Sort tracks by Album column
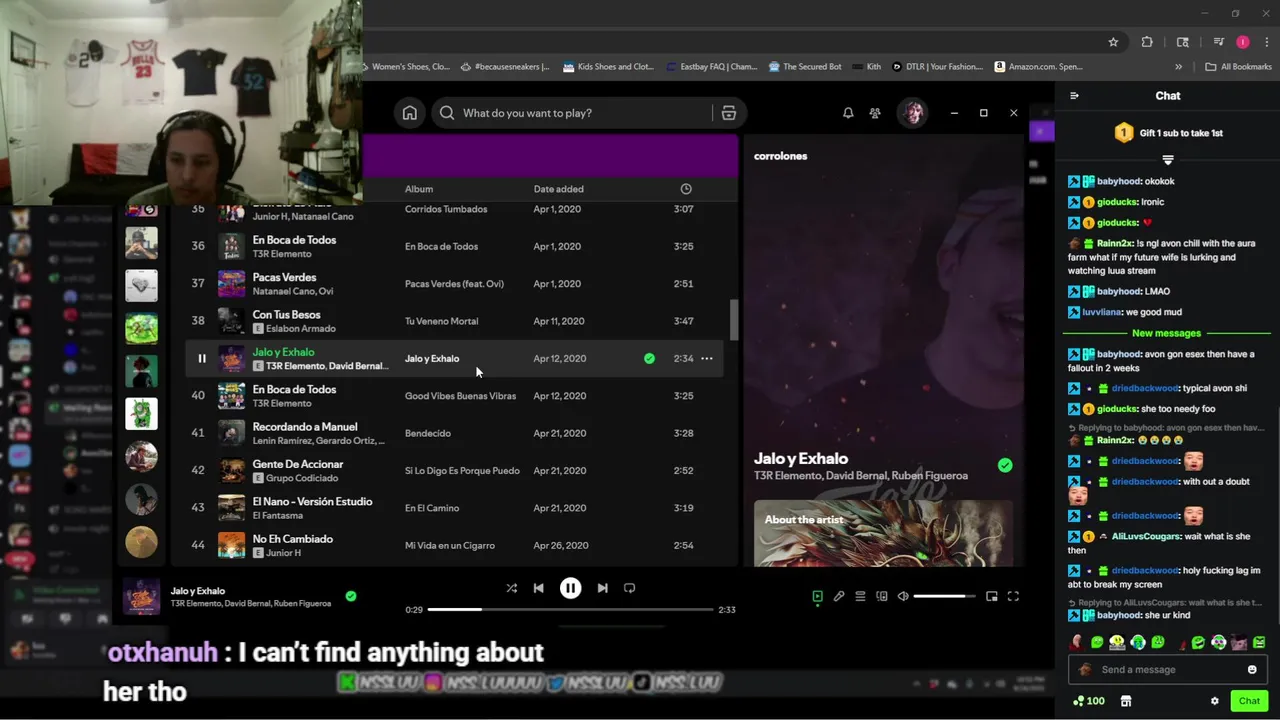Screen dimensions: 1280x720 [x=419, y=189]
